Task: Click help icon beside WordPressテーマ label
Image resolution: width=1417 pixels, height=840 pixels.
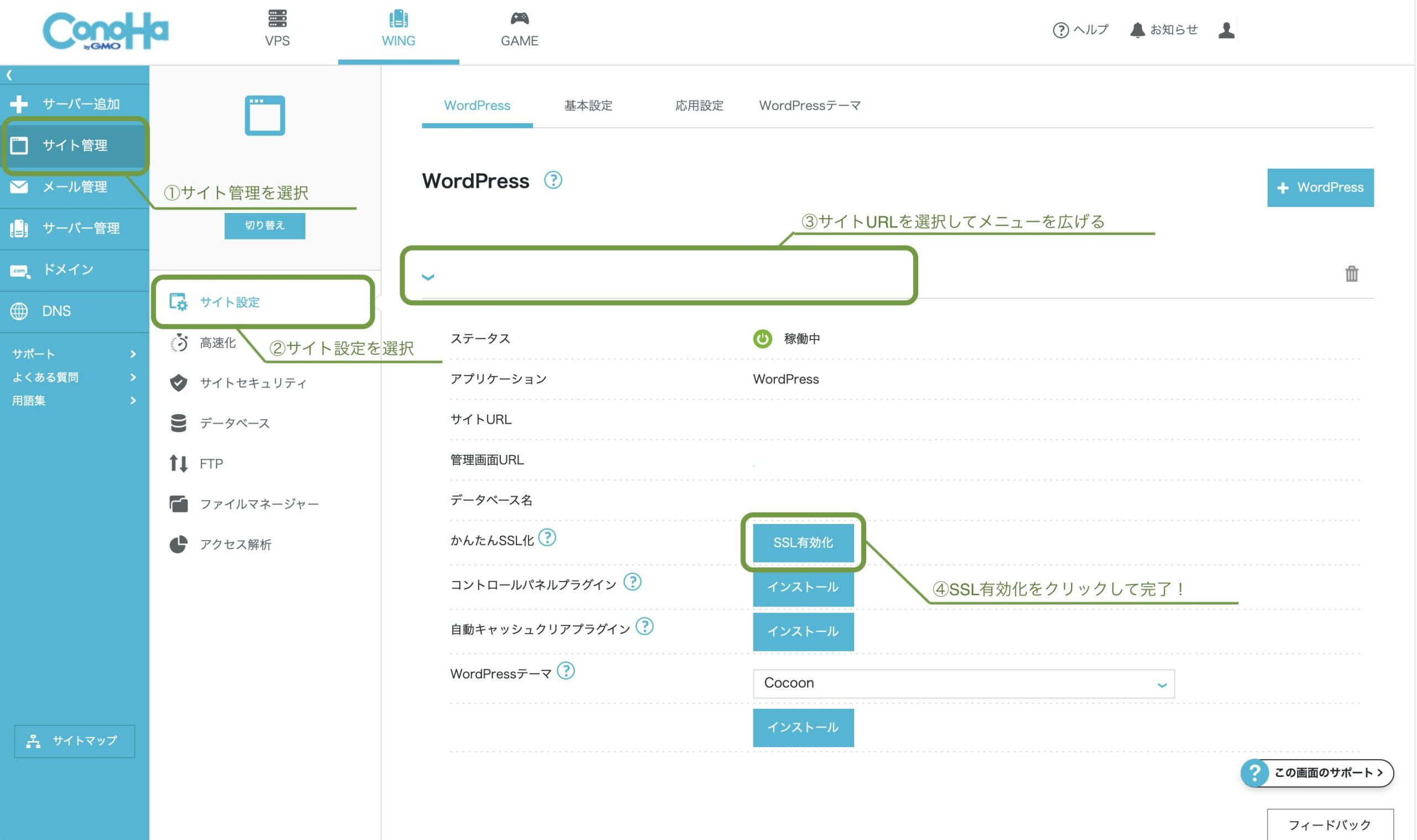Action: [x=566, y=671]
